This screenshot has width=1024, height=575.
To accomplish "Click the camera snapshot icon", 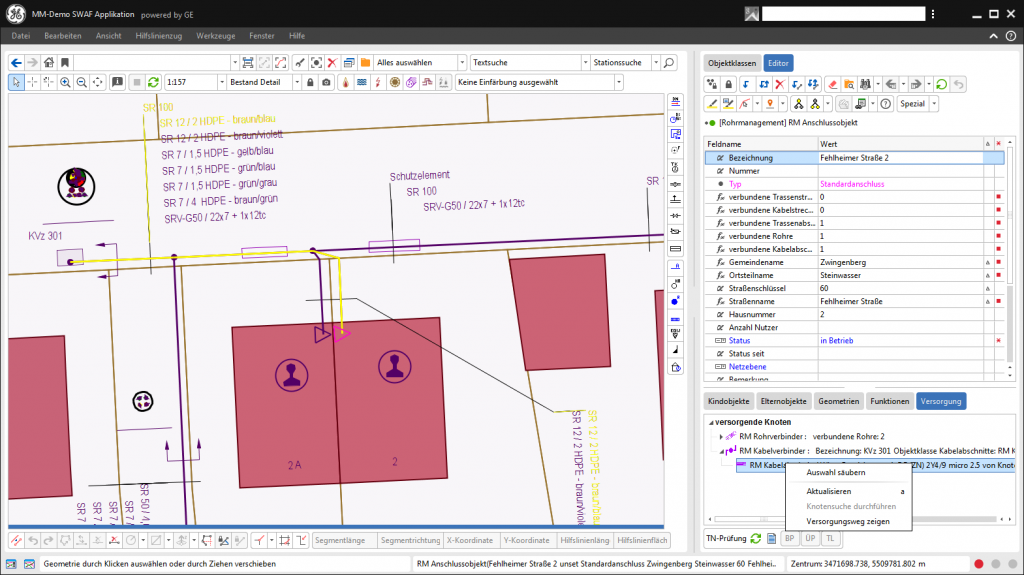I will pyautogui.click(x=326, y=82).
